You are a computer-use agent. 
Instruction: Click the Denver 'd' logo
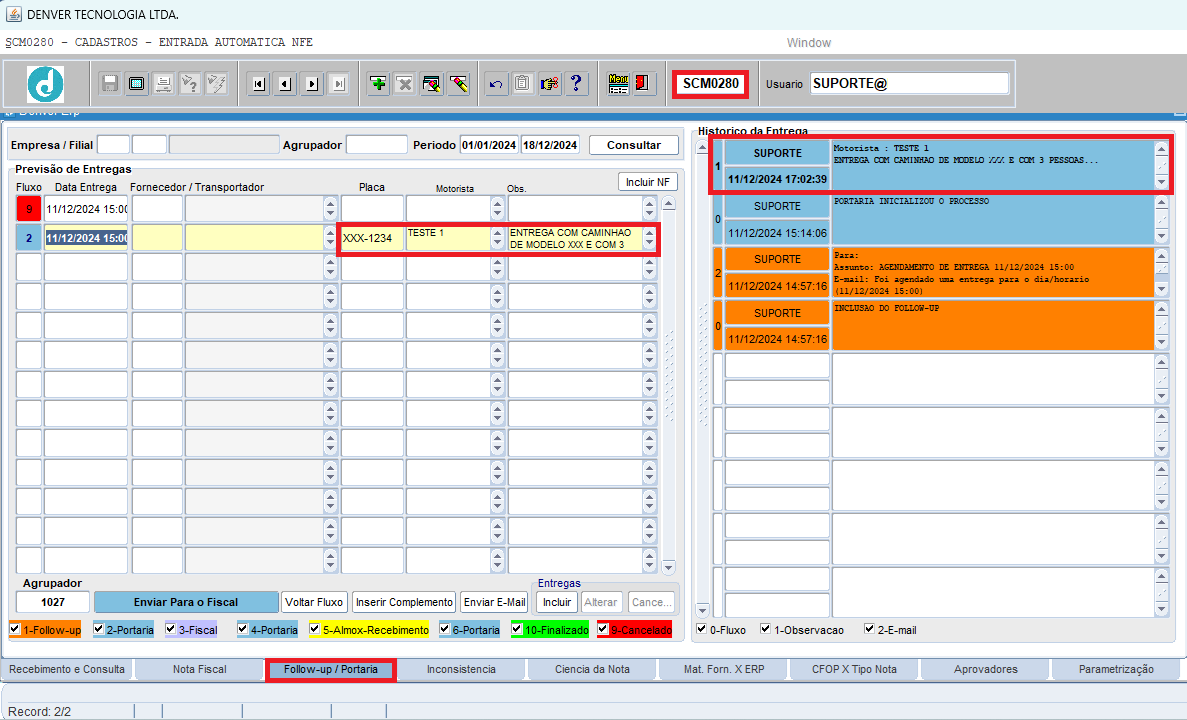(x=45, y=84)
